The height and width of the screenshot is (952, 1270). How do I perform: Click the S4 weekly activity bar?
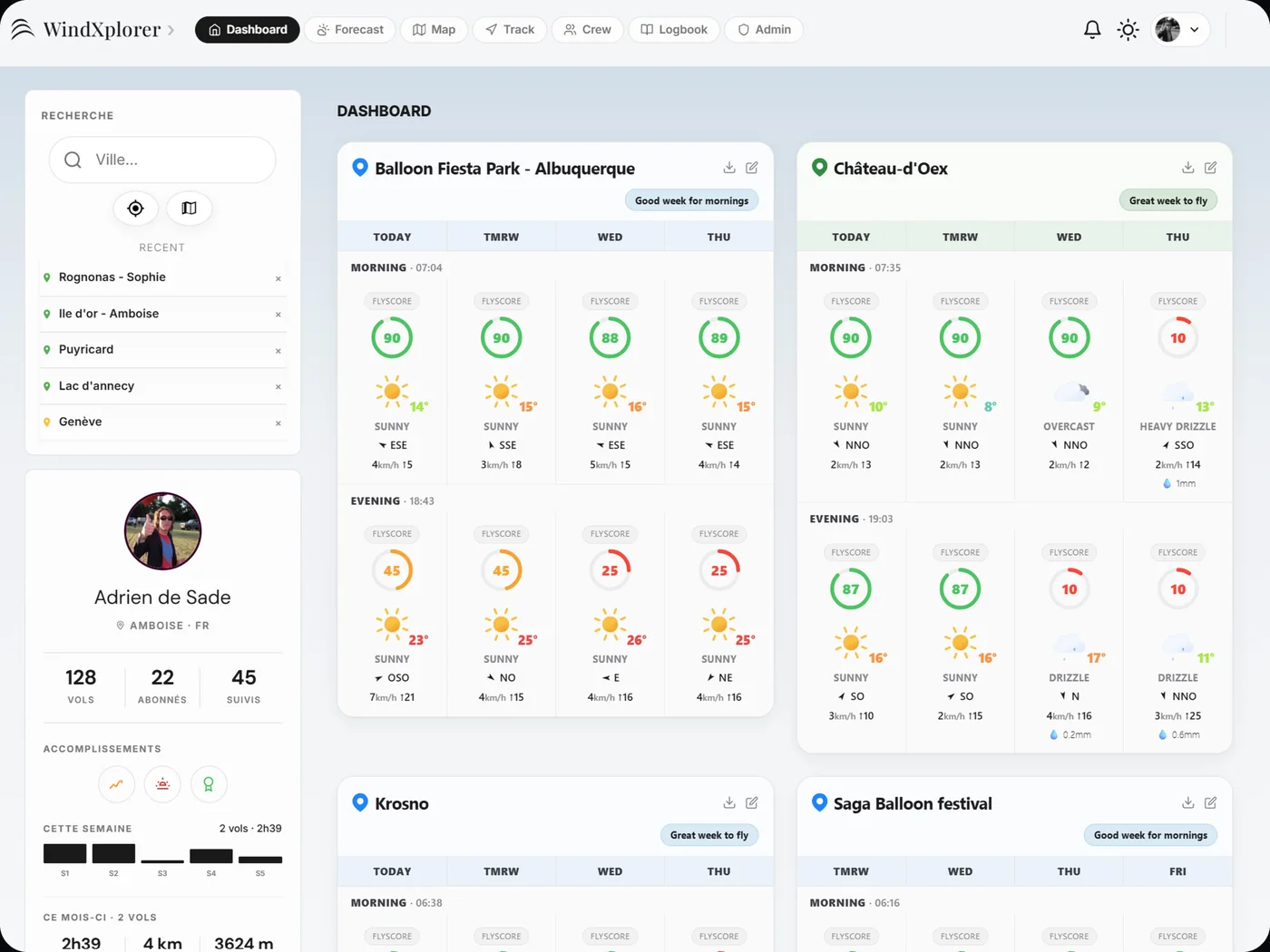tap(211, 856)
